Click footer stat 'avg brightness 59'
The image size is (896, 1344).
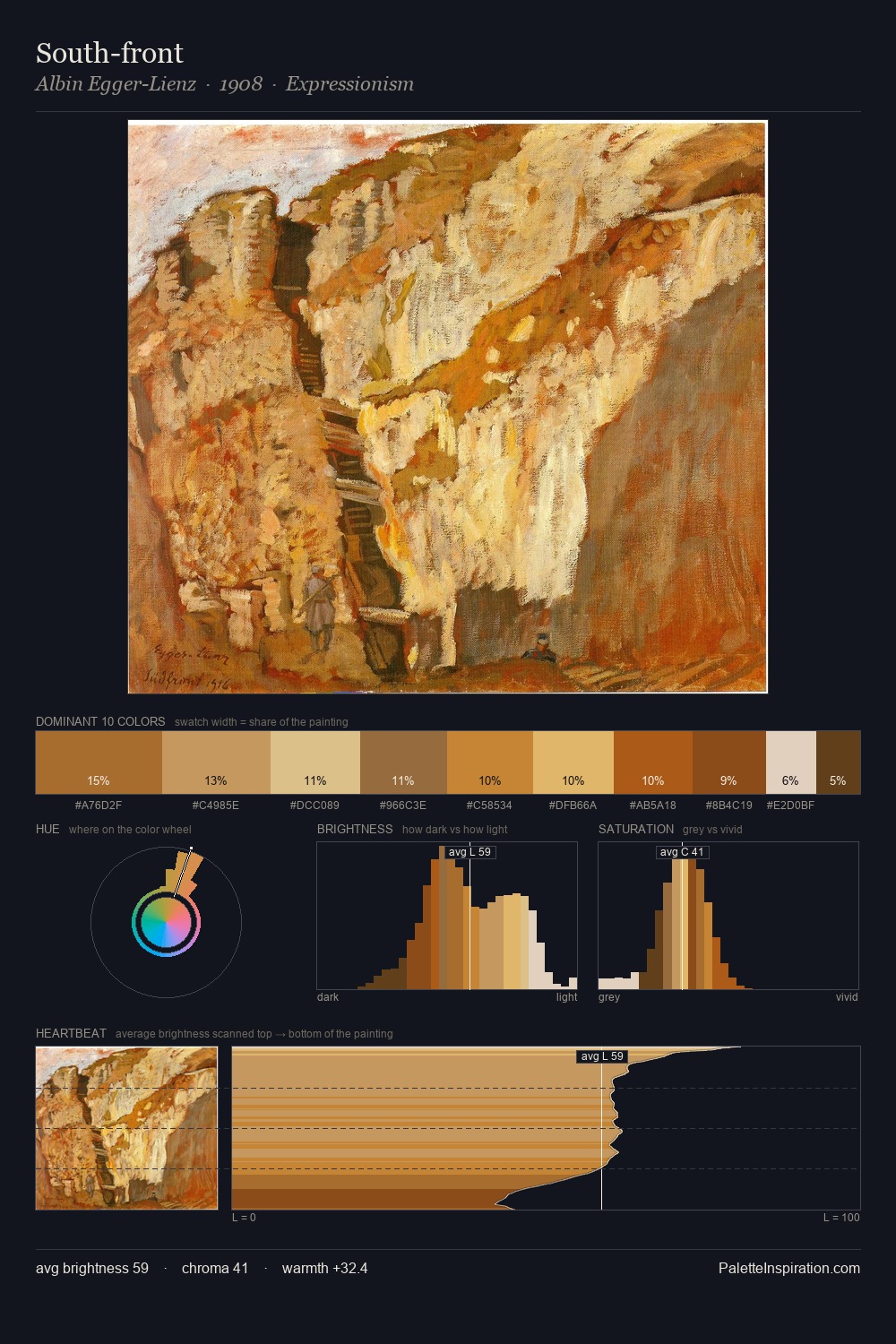[x=92, y=1269]
